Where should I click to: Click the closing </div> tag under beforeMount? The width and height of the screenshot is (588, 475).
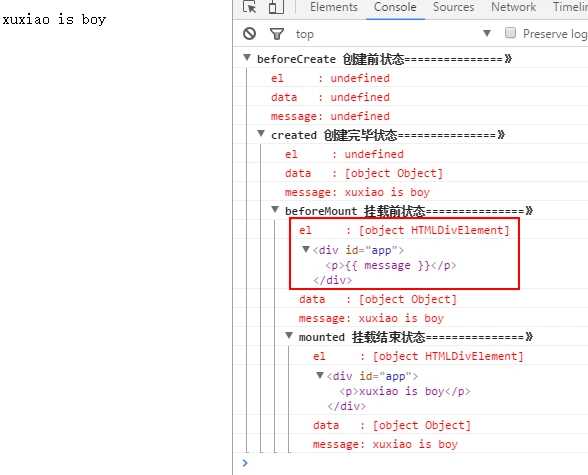(333, 280)
